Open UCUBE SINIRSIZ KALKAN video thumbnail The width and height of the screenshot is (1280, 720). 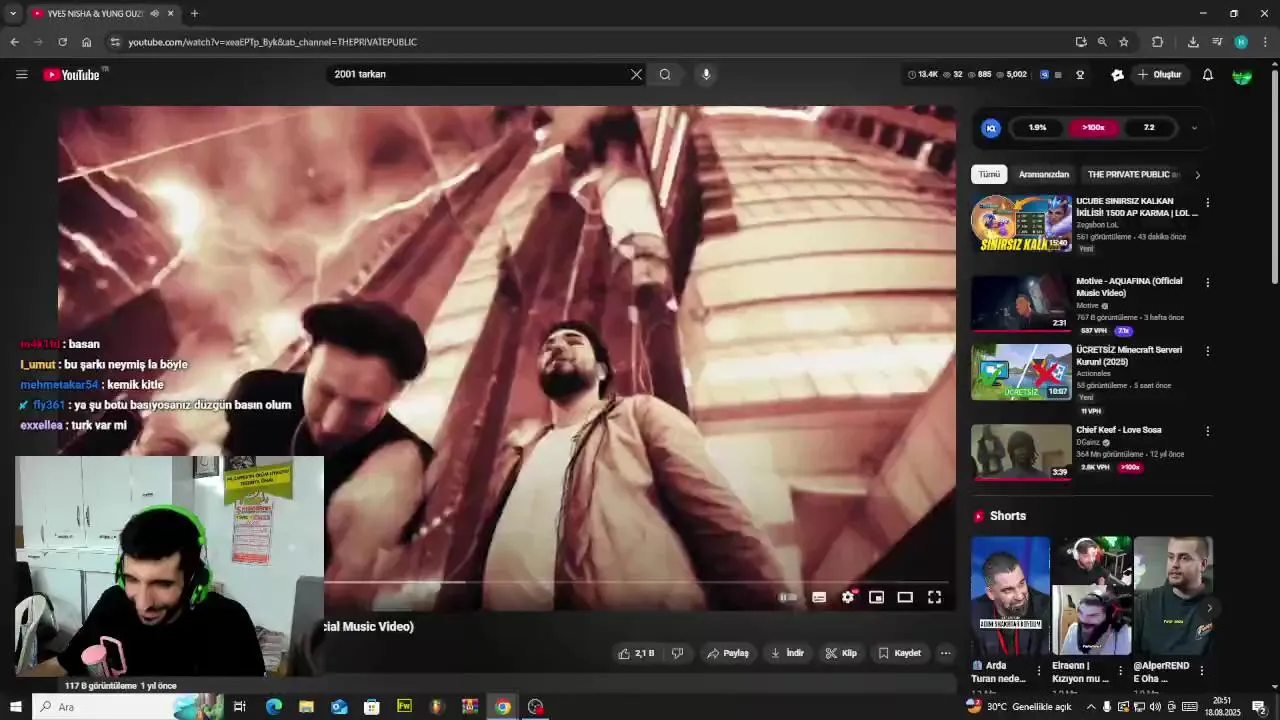pyautogui.click(x=1021, y=223)
